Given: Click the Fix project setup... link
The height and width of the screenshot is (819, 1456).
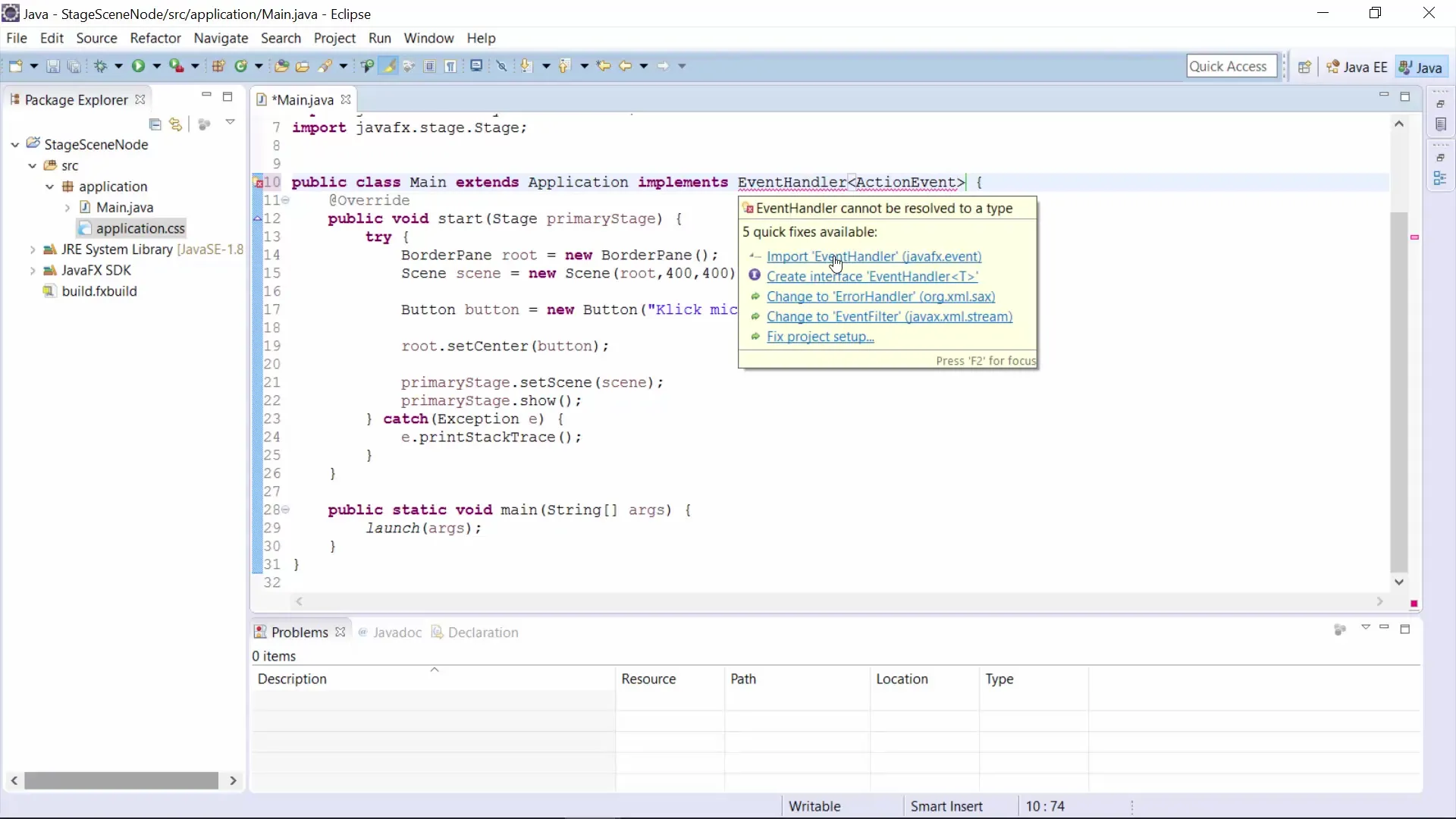Looking at the screenshot, I should tap(820, 337).
